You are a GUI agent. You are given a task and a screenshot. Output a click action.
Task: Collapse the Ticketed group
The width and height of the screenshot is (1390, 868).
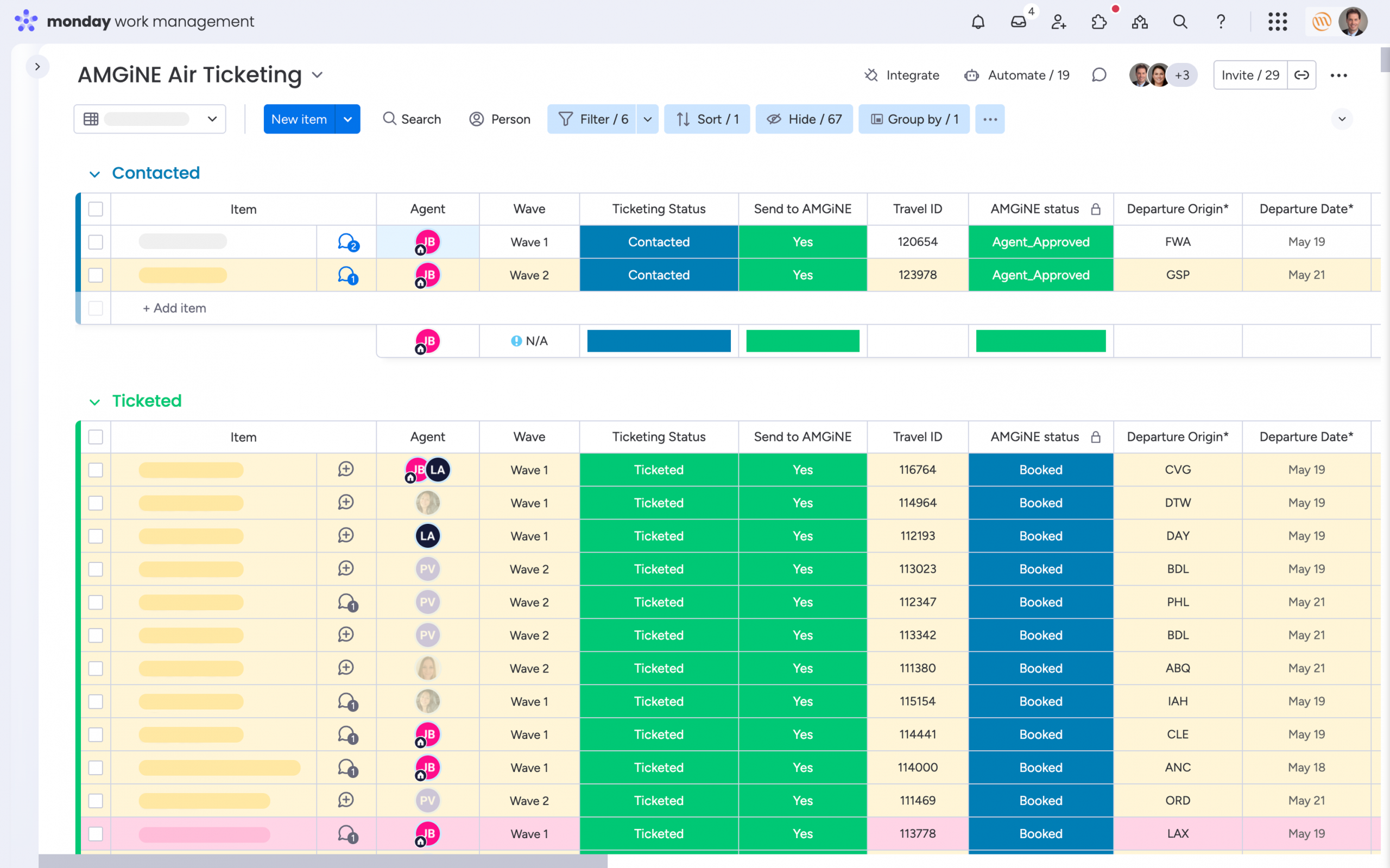(94, 402)
